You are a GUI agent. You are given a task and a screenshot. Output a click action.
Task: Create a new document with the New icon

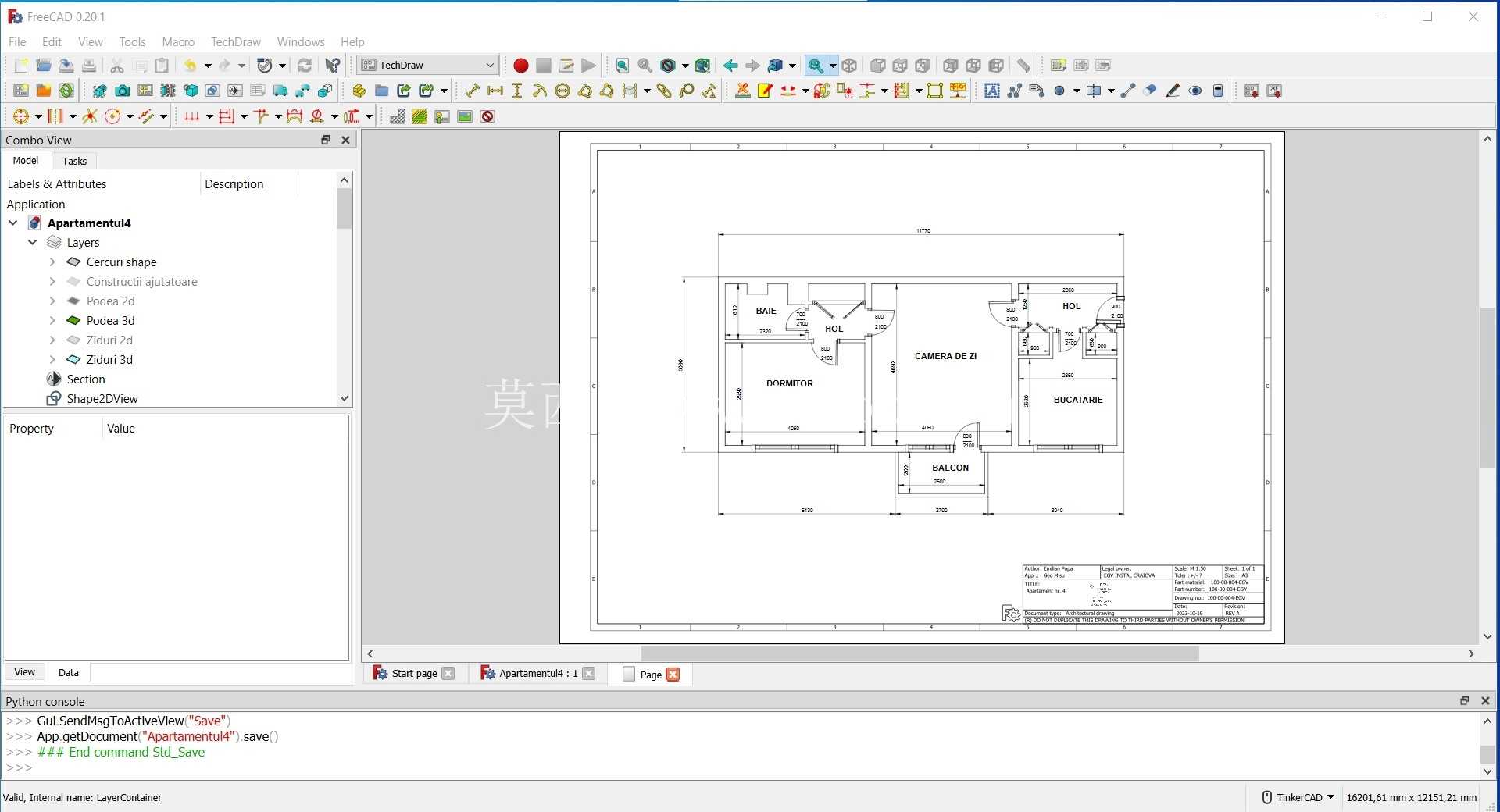coord(21,66)
